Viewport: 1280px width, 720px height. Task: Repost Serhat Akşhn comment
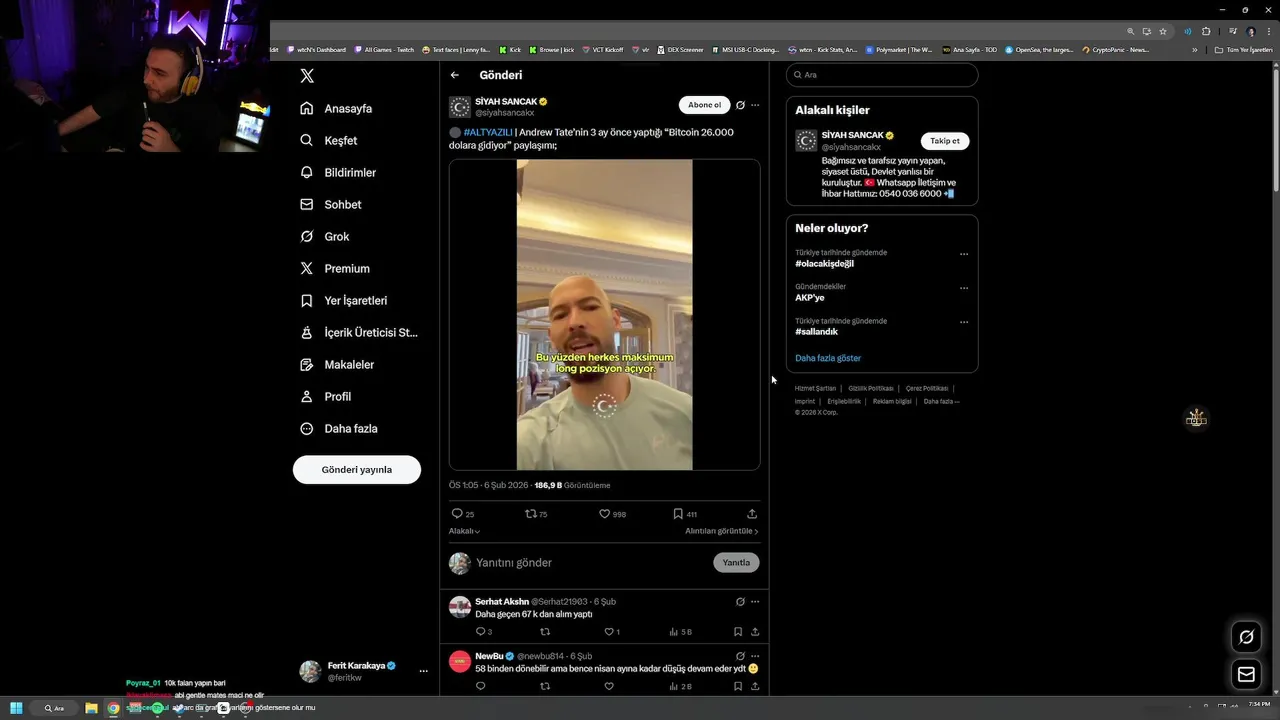tap(545, 632)
